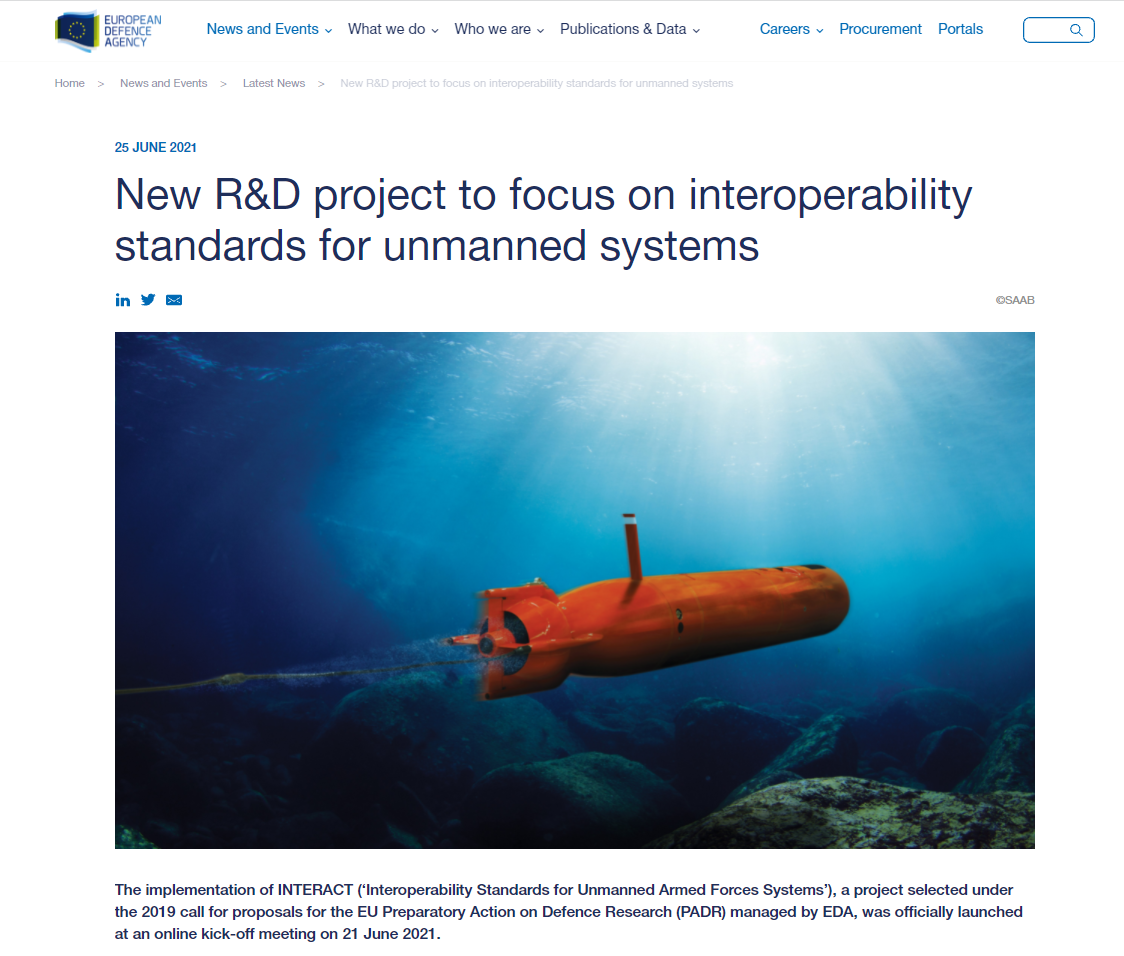Expand chevron next to Who we are
1124x956 pixels.
[540, 31]
